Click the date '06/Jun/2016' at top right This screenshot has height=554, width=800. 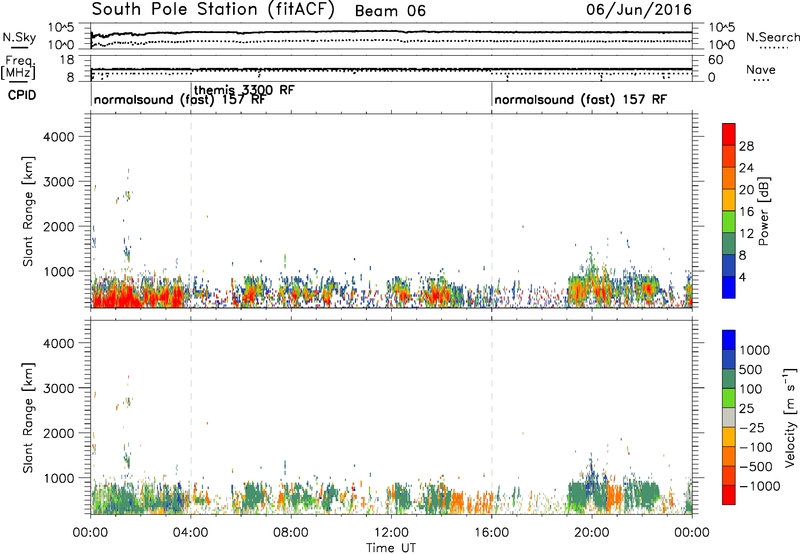[639, 9]
